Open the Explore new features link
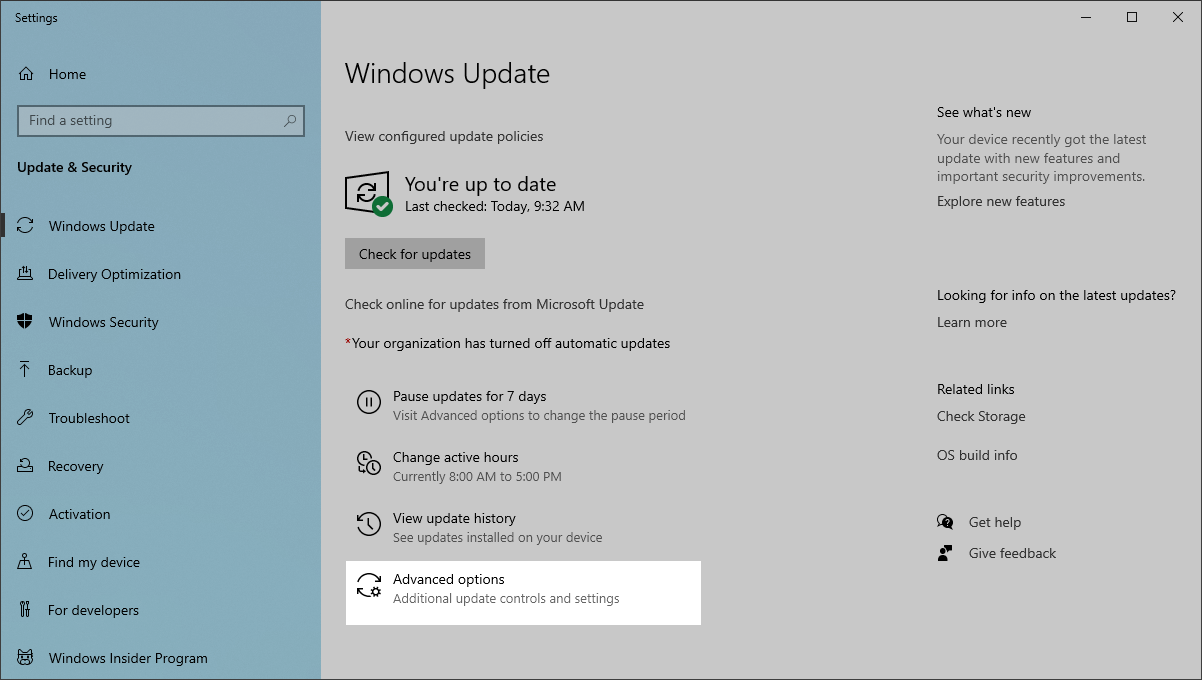 [1001, 200]
